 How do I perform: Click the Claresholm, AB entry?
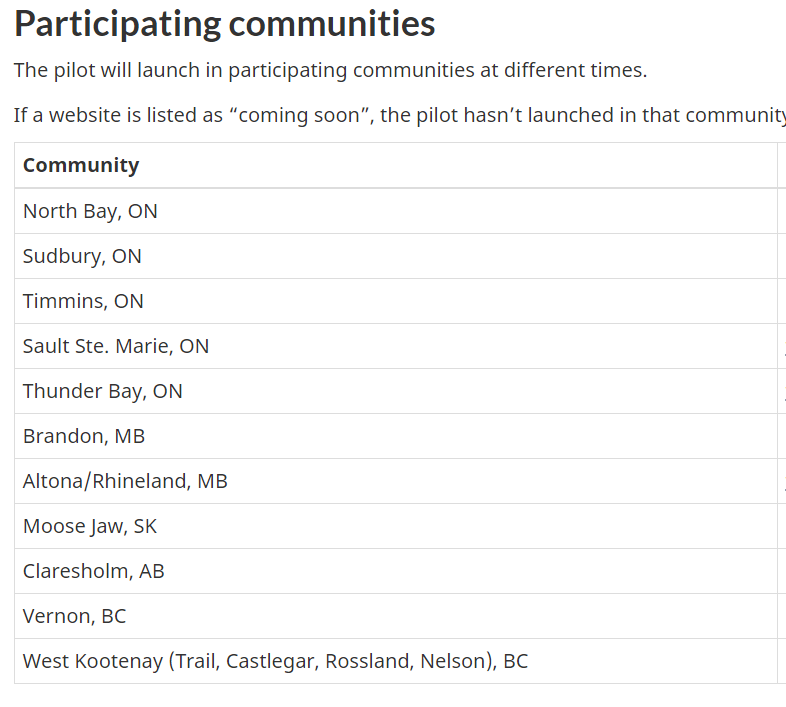pos(396,571)
